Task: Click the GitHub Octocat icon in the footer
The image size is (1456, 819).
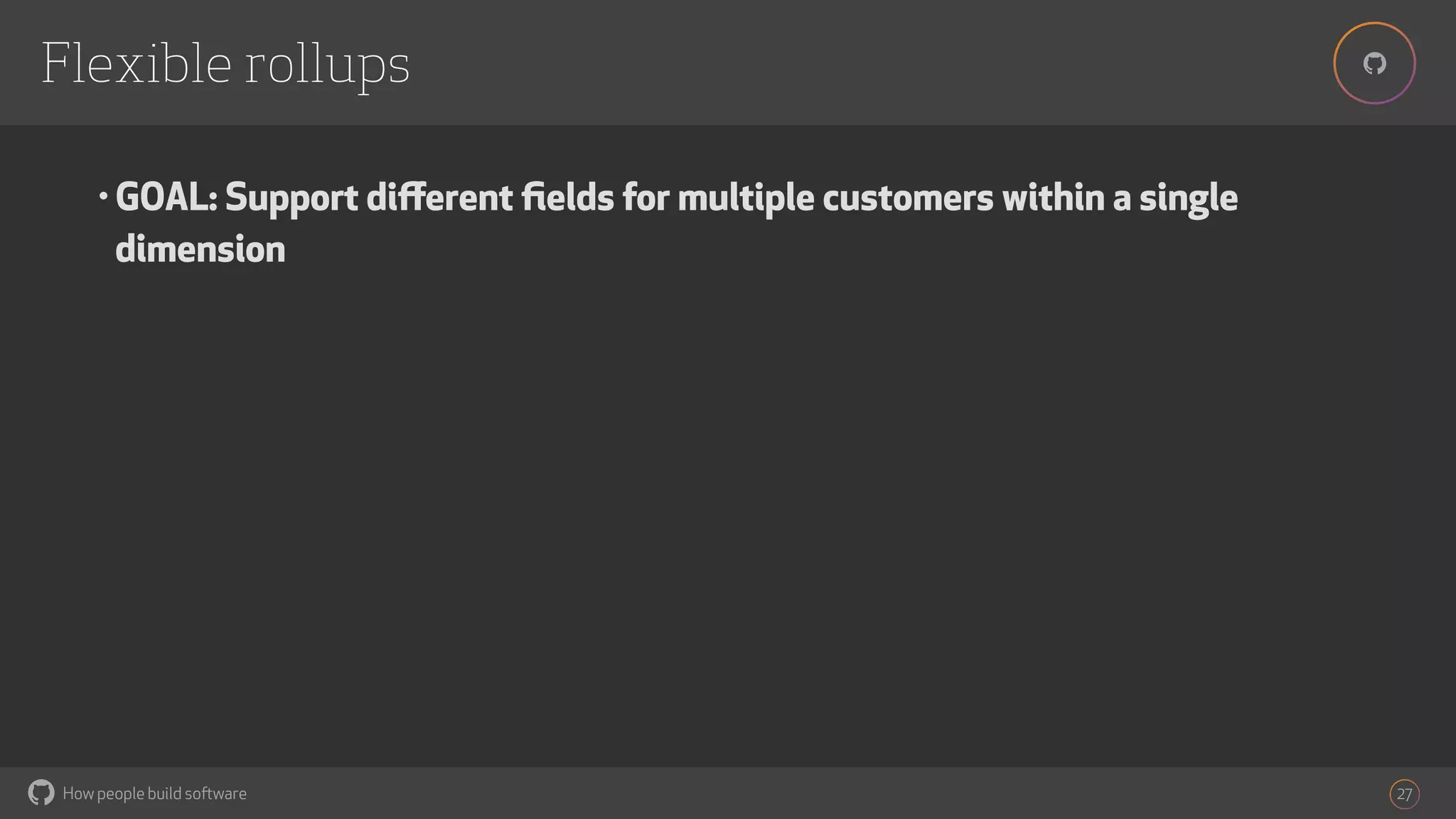Action: coord(41,793)
